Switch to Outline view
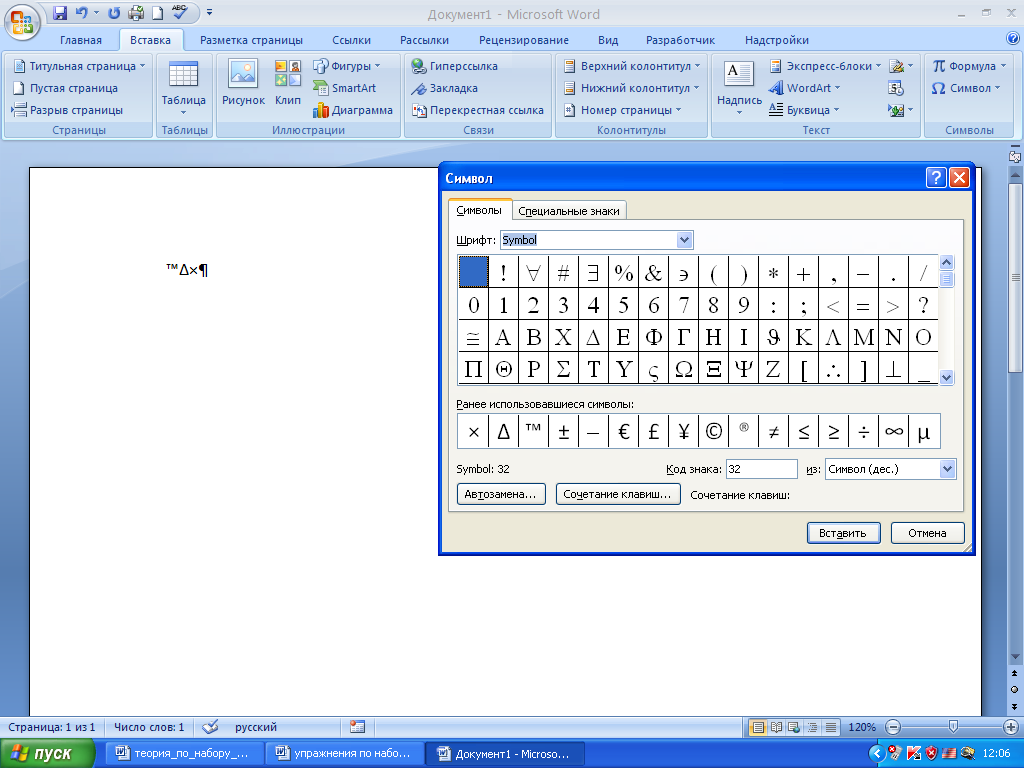The height and width of the screenshot is (768, 1024). pos(812,727)
